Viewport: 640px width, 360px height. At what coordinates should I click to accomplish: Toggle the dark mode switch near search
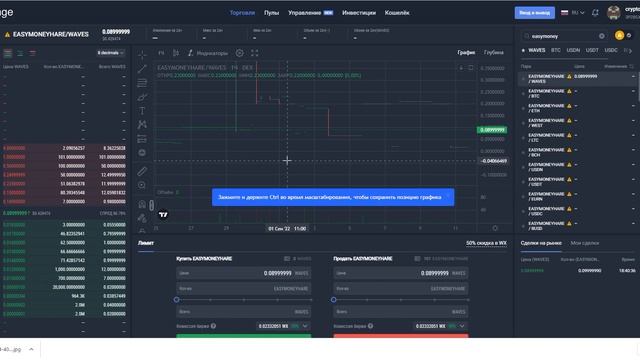click(629, 36)
